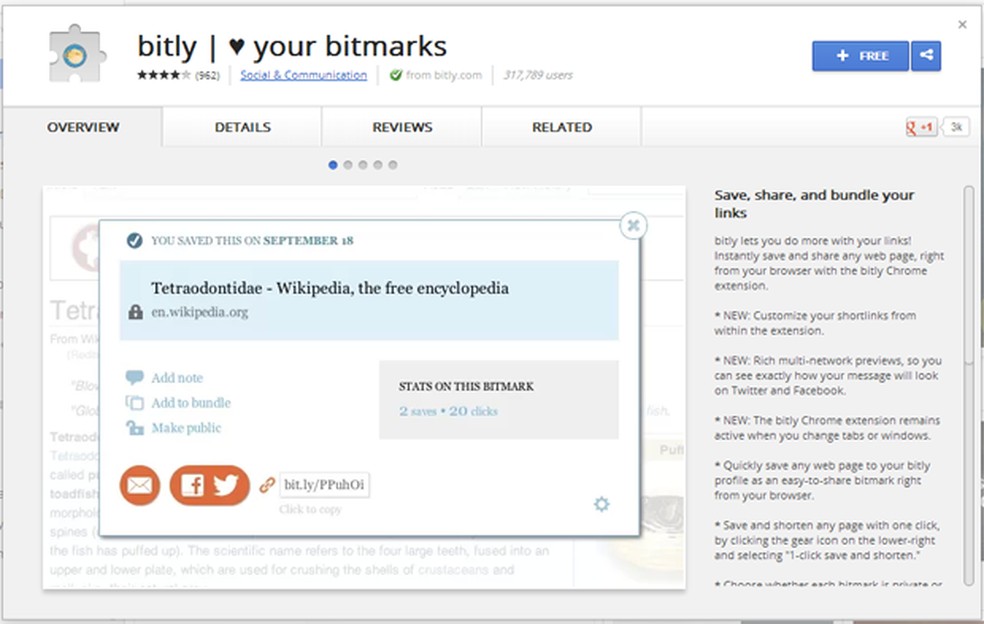Screen dimensions: 984x624
Task: Open the Related tab
Action: [562, 127]
